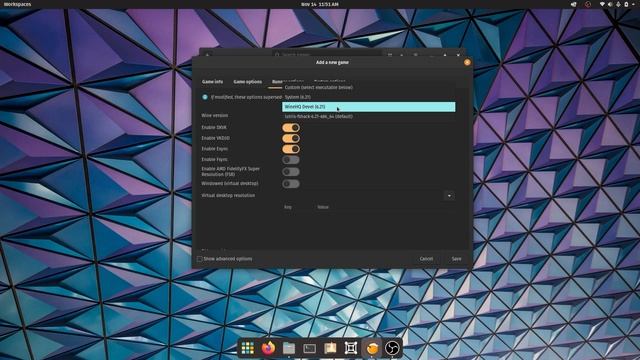Switch to the Game options tab

248,82
